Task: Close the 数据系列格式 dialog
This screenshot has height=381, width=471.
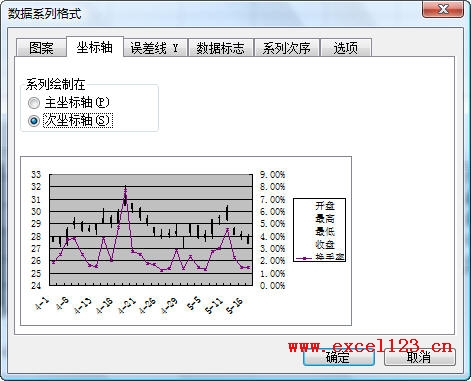Action: [443, 9]
